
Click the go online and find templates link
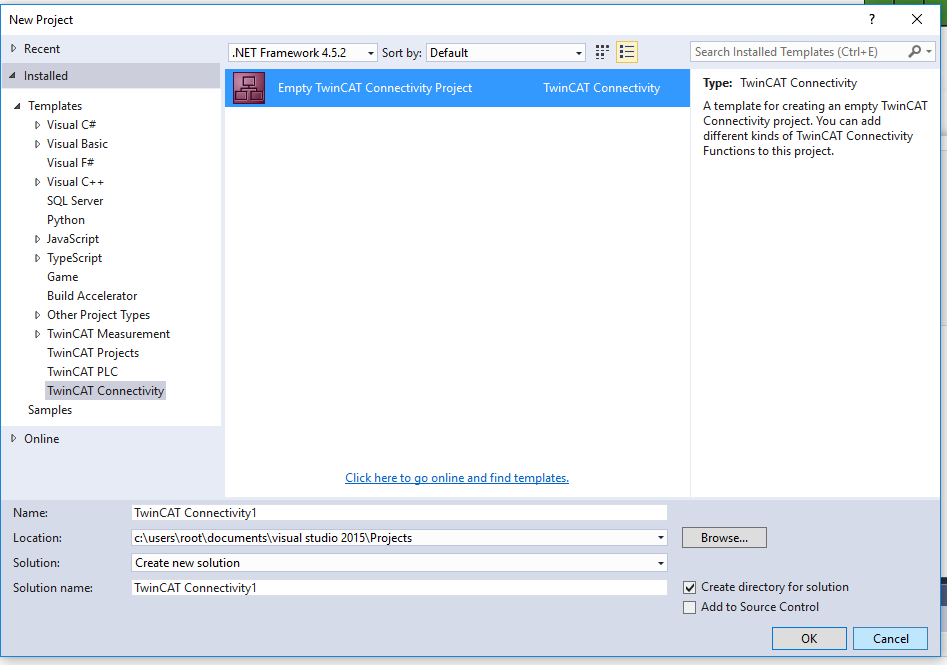[x=457, y=478]
